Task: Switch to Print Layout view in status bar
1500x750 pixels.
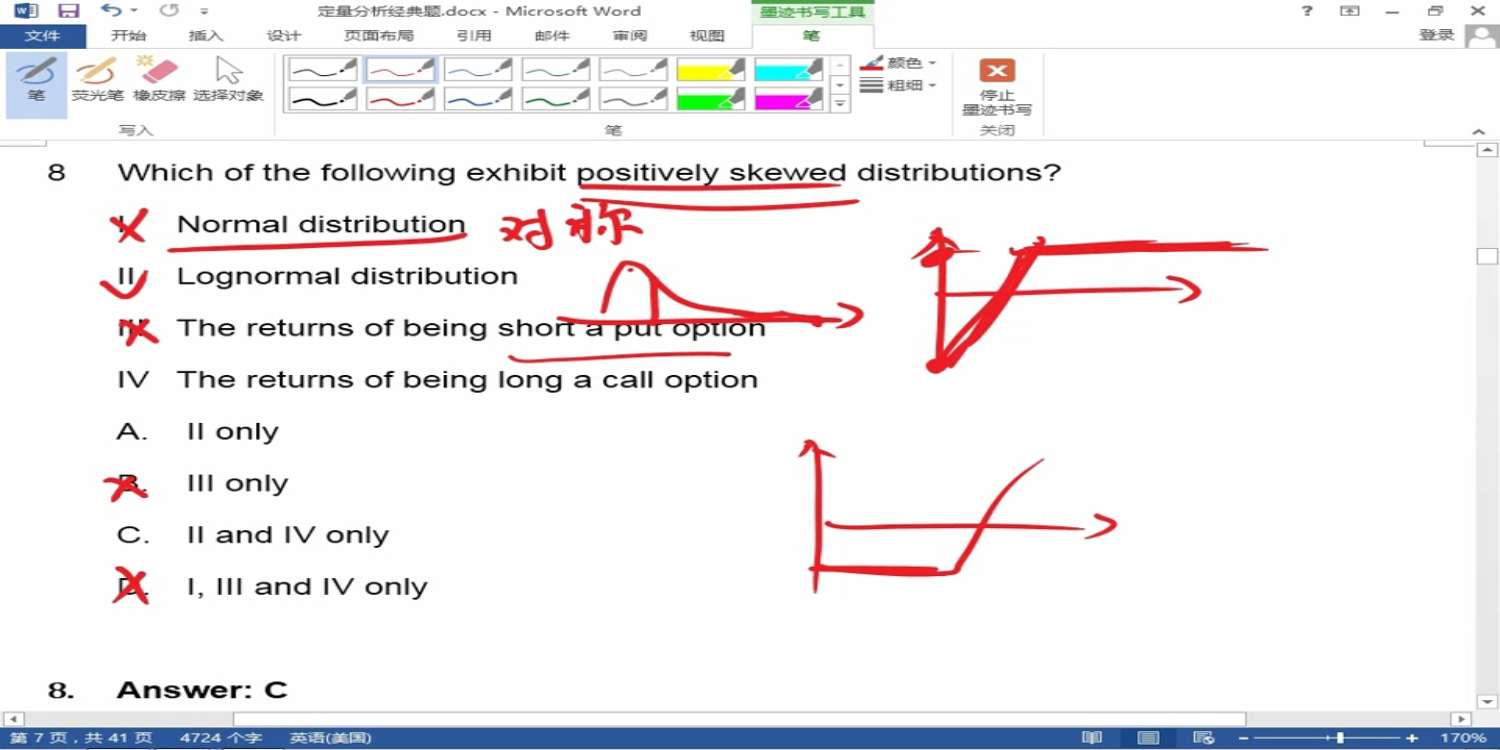Action: click(x=1148, y=738)
